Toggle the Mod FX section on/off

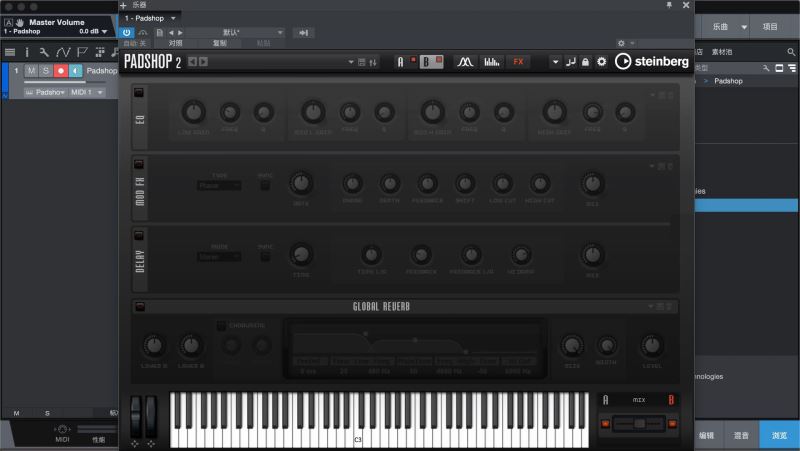139,164
